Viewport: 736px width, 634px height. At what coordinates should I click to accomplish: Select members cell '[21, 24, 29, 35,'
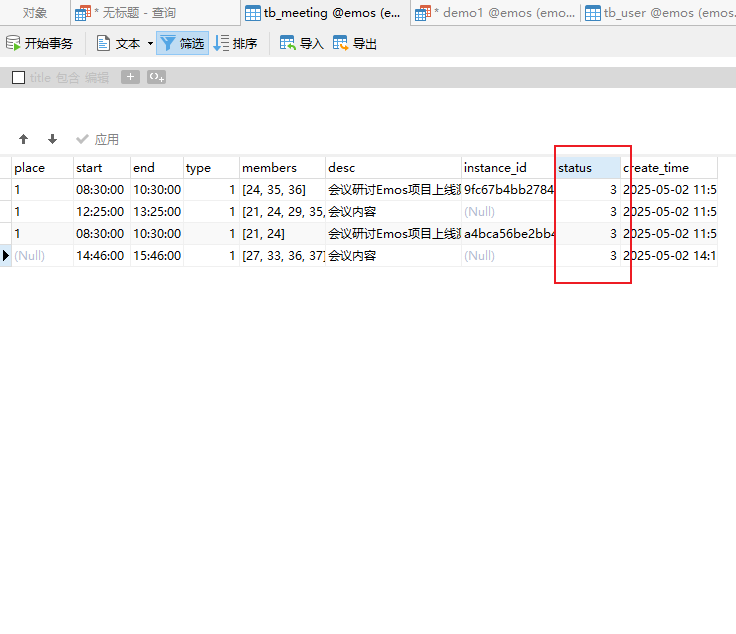point(283,212)
